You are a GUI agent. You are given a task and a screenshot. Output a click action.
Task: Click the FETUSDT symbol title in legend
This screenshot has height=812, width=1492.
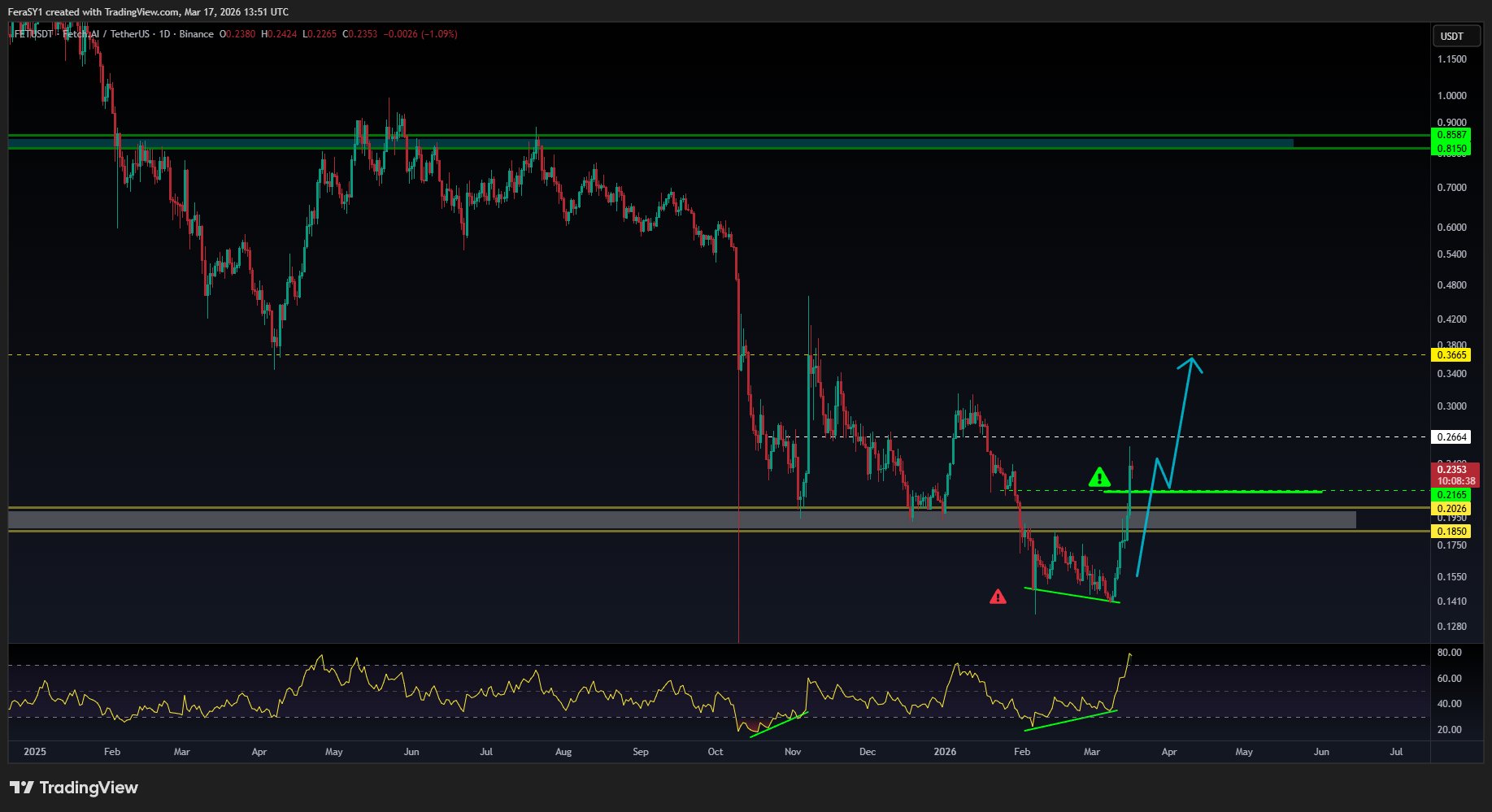34,34
